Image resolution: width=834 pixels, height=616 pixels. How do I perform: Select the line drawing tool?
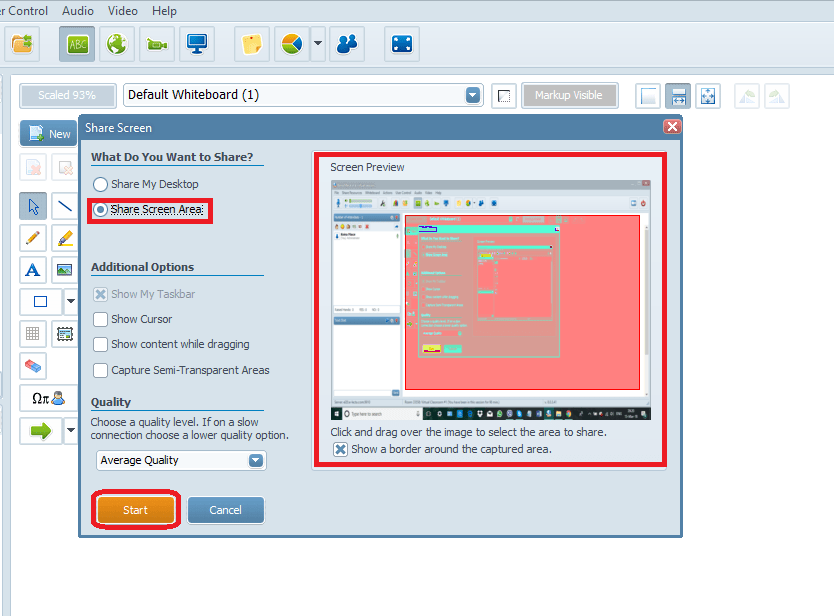tap(65, 206)
